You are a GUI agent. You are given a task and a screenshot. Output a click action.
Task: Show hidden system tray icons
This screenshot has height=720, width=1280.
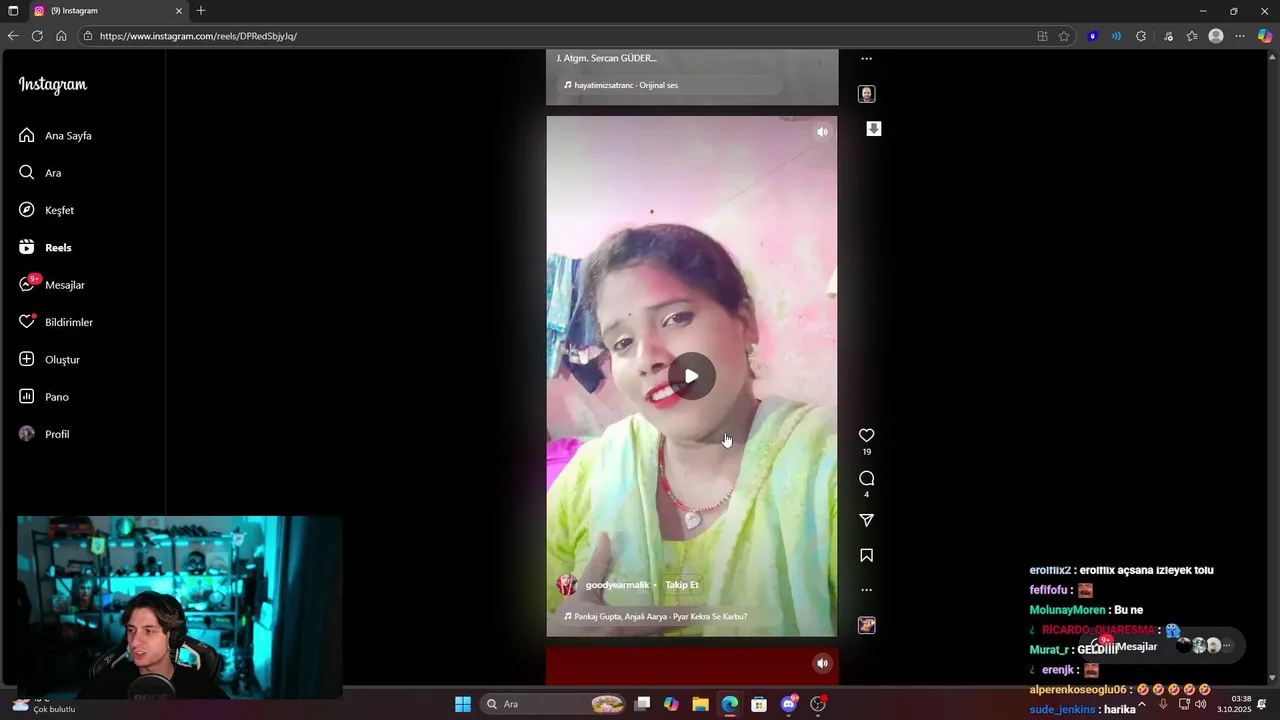[1142, 704]
